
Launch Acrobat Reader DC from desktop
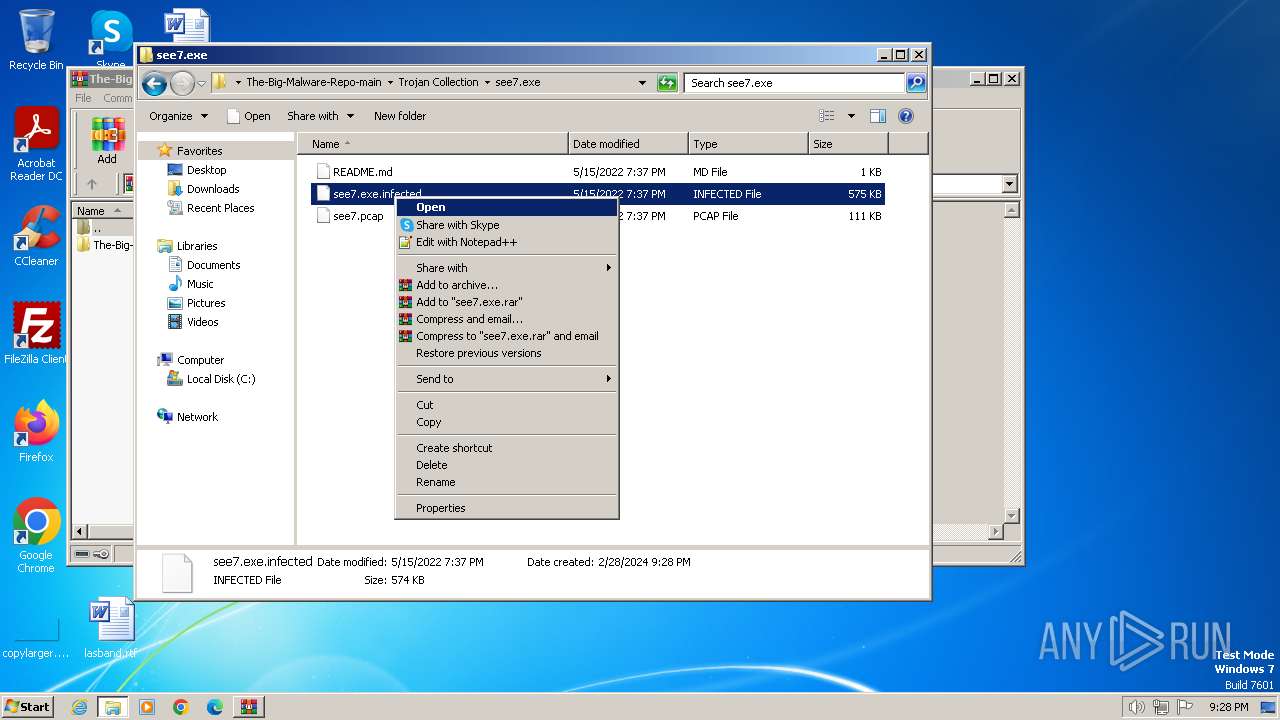[36, 145]
